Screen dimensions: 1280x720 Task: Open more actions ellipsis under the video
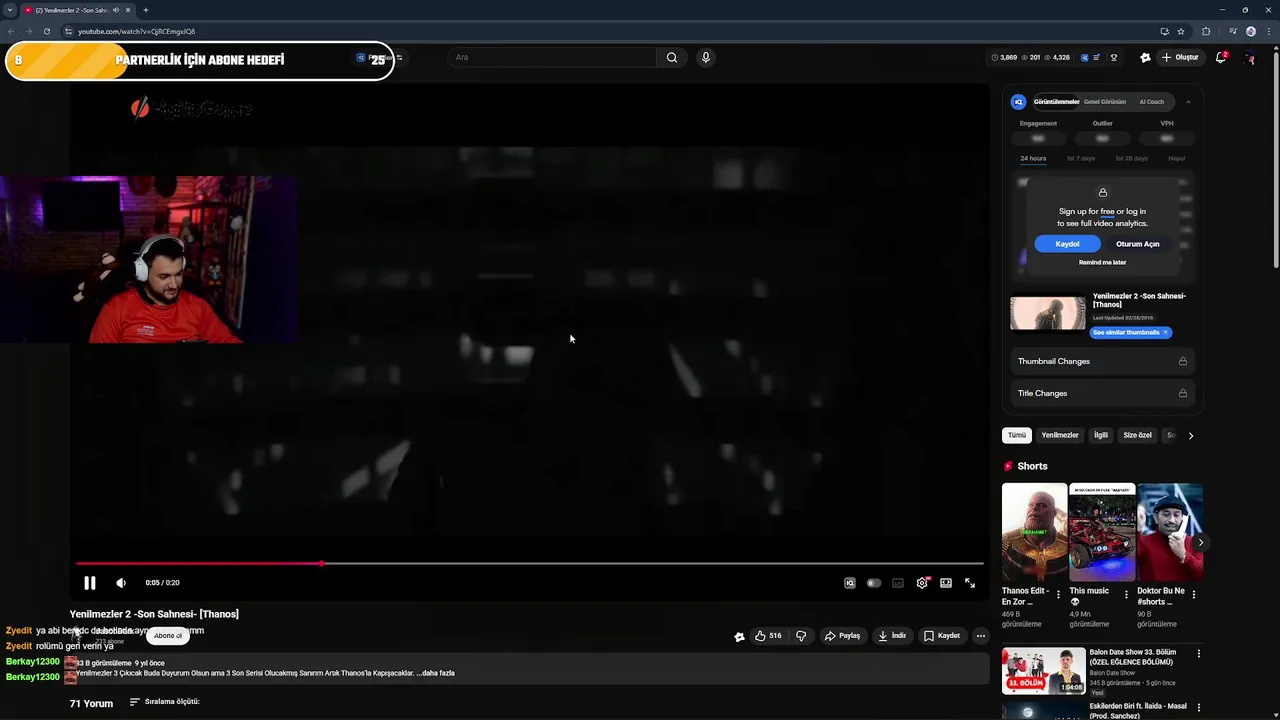980,636
